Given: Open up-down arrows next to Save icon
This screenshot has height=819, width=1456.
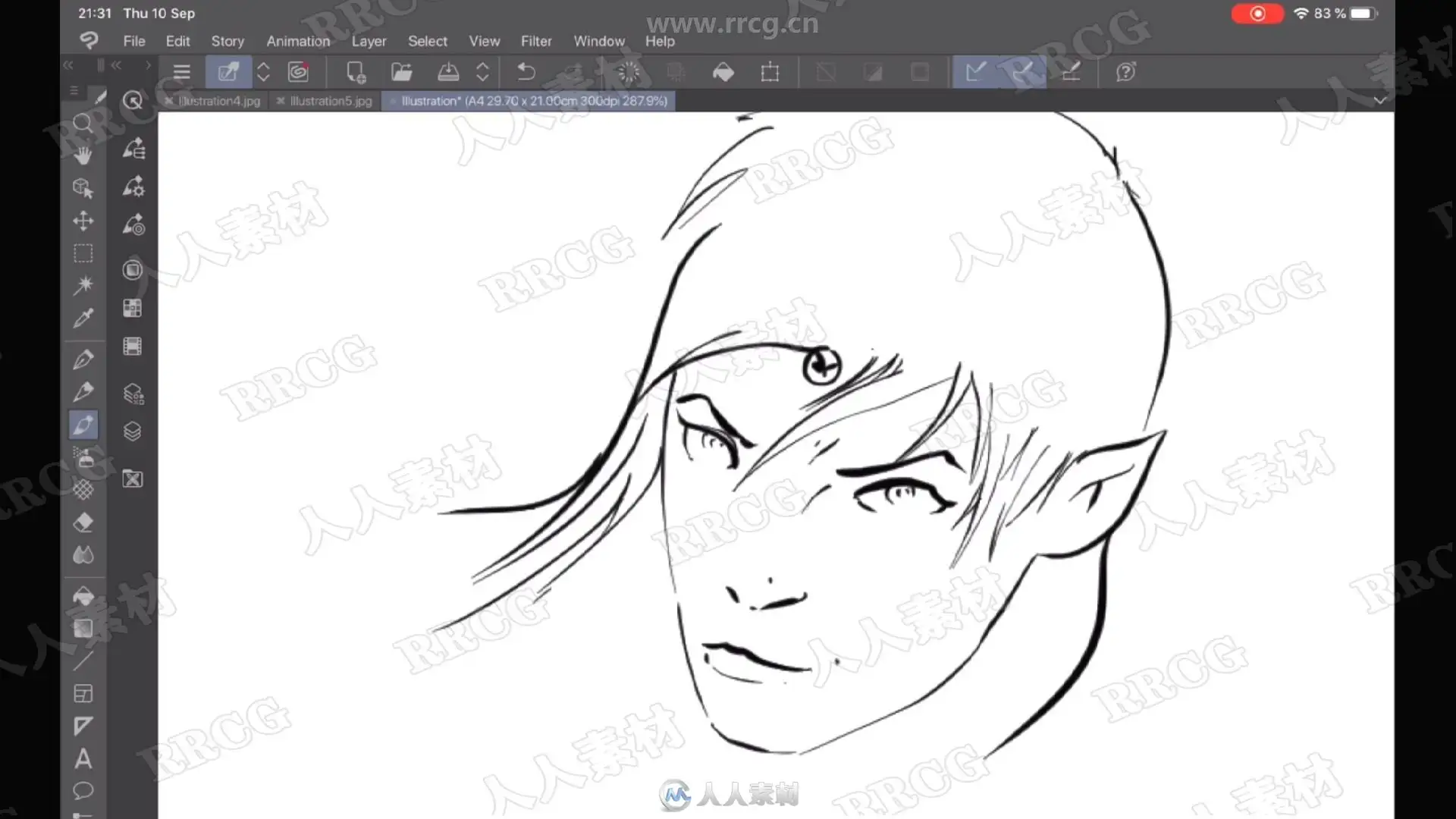Looking at the screenshot, I should tap(482, 72).
